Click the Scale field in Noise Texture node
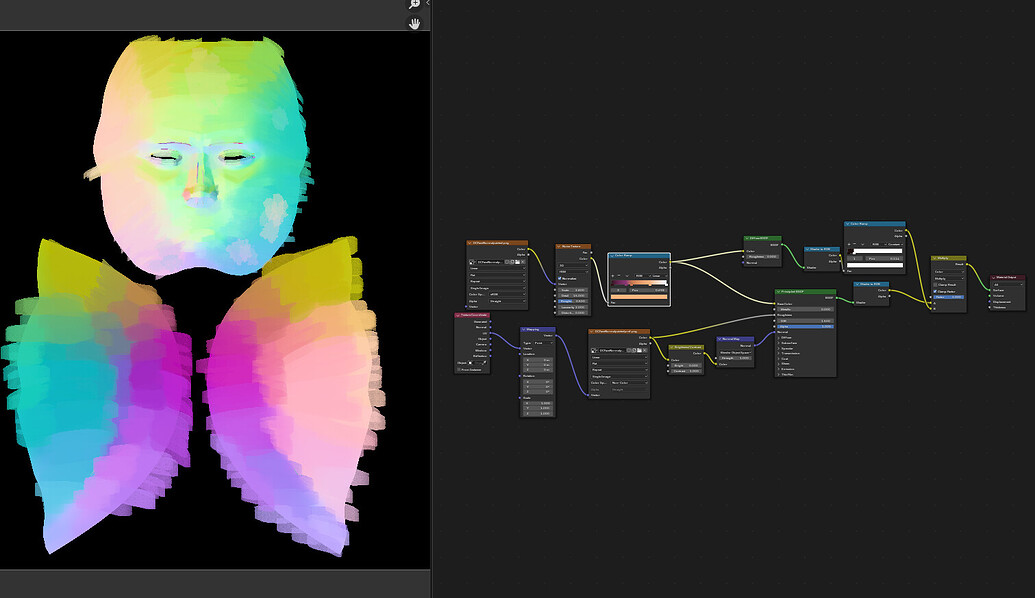This screenshot has width=1035, height=598. click(573, 290)
